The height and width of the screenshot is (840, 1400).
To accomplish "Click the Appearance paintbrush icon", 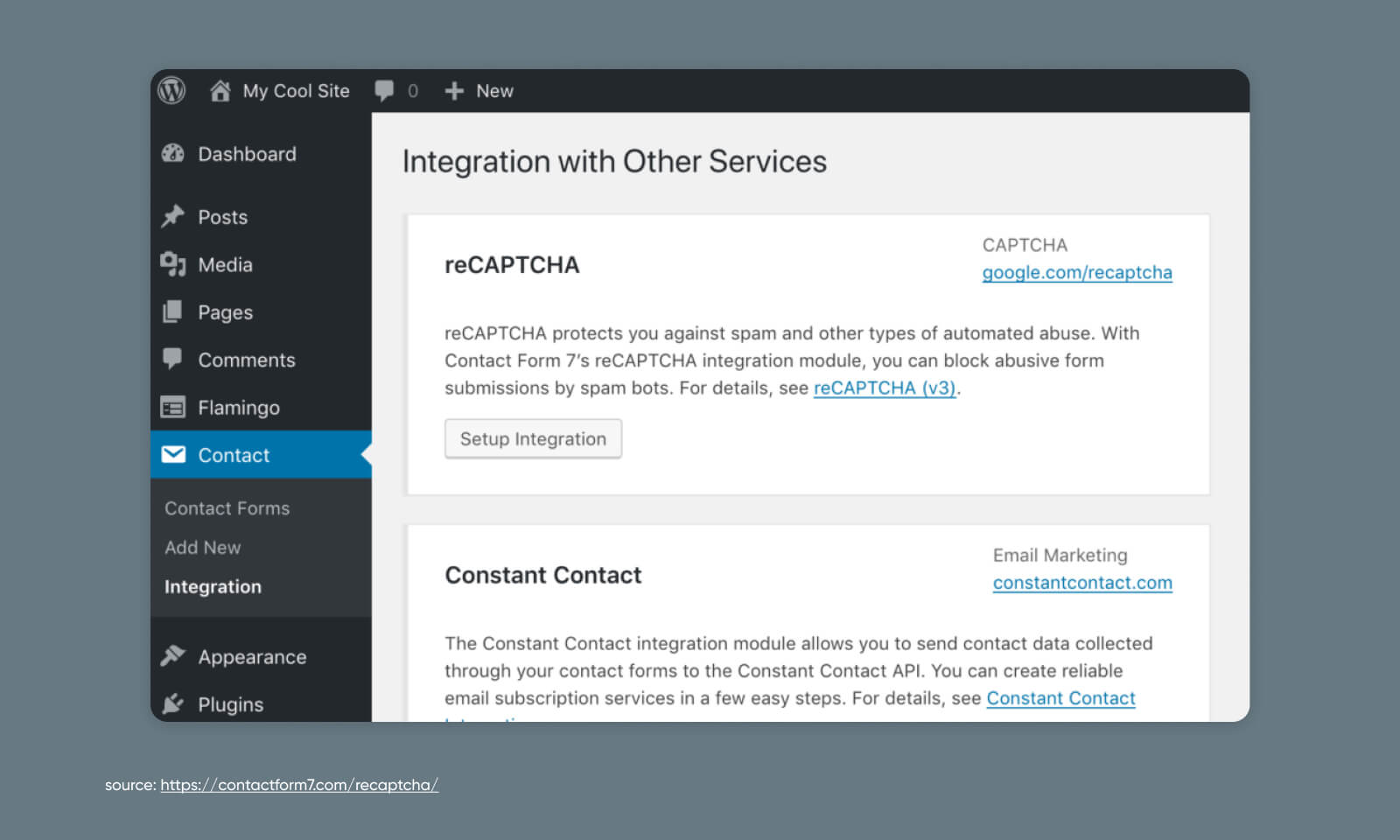I will 173,655.
